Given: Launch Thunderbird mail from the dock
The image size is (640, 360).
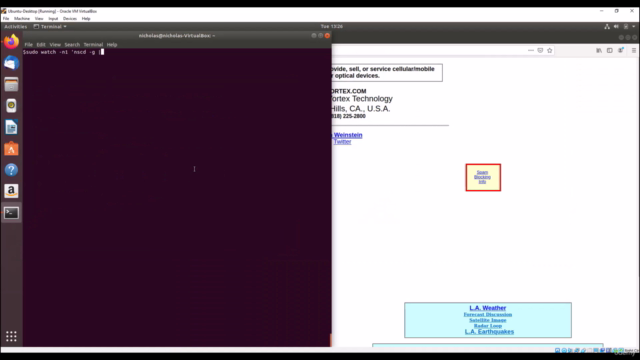Looking at the screenshot, I should click(11, 63).
